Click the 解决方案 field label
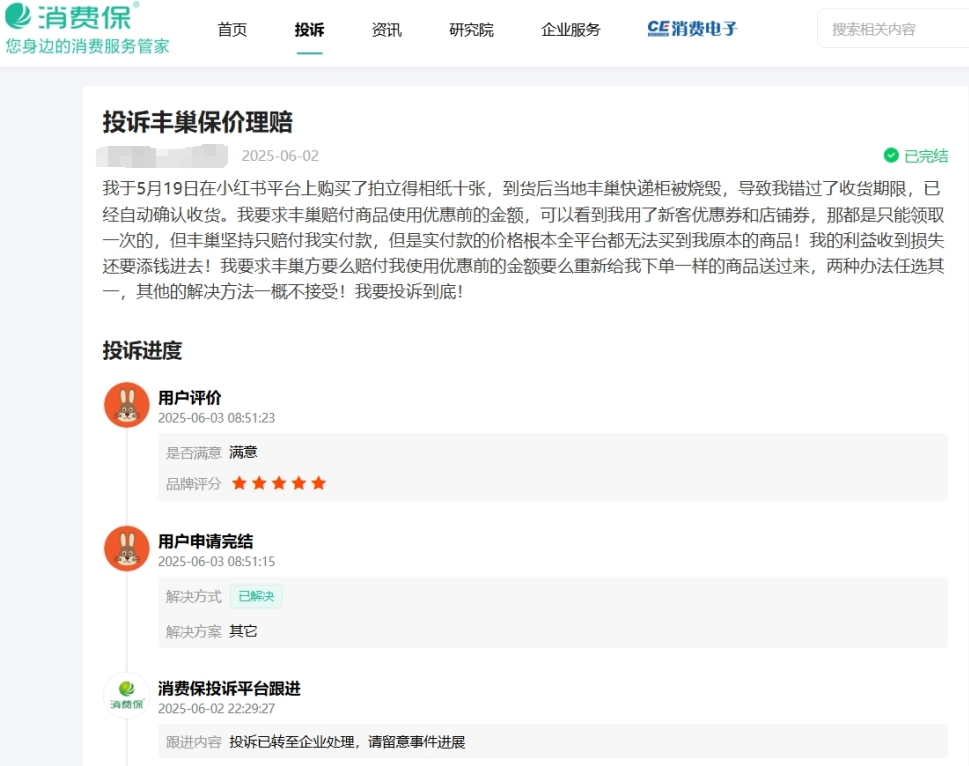Screen dimensions: 969x766 point(193,632)
